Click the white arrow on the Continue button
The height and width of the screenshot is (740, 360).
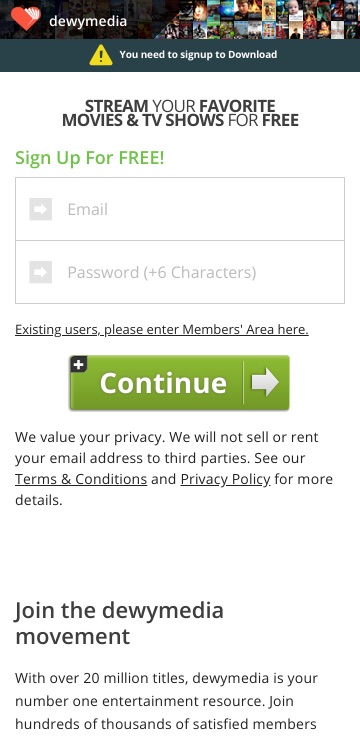[265, 382]
